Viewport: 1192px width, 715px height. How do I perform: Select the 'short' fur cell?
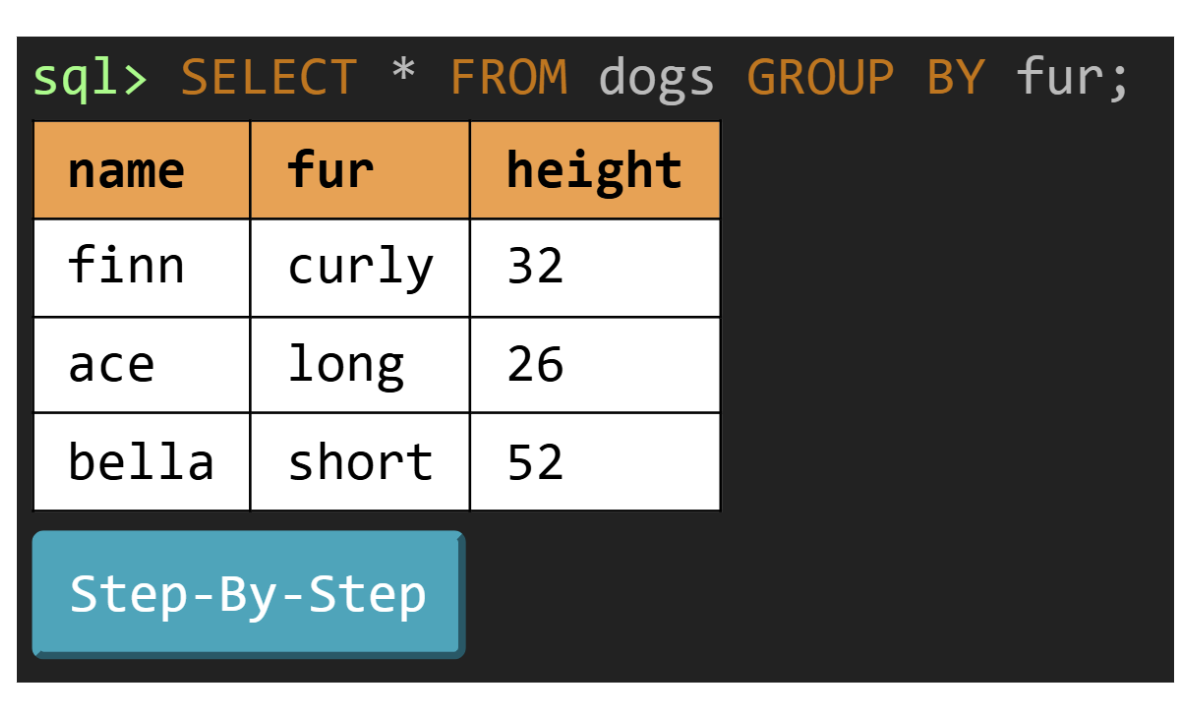(360, 462)
